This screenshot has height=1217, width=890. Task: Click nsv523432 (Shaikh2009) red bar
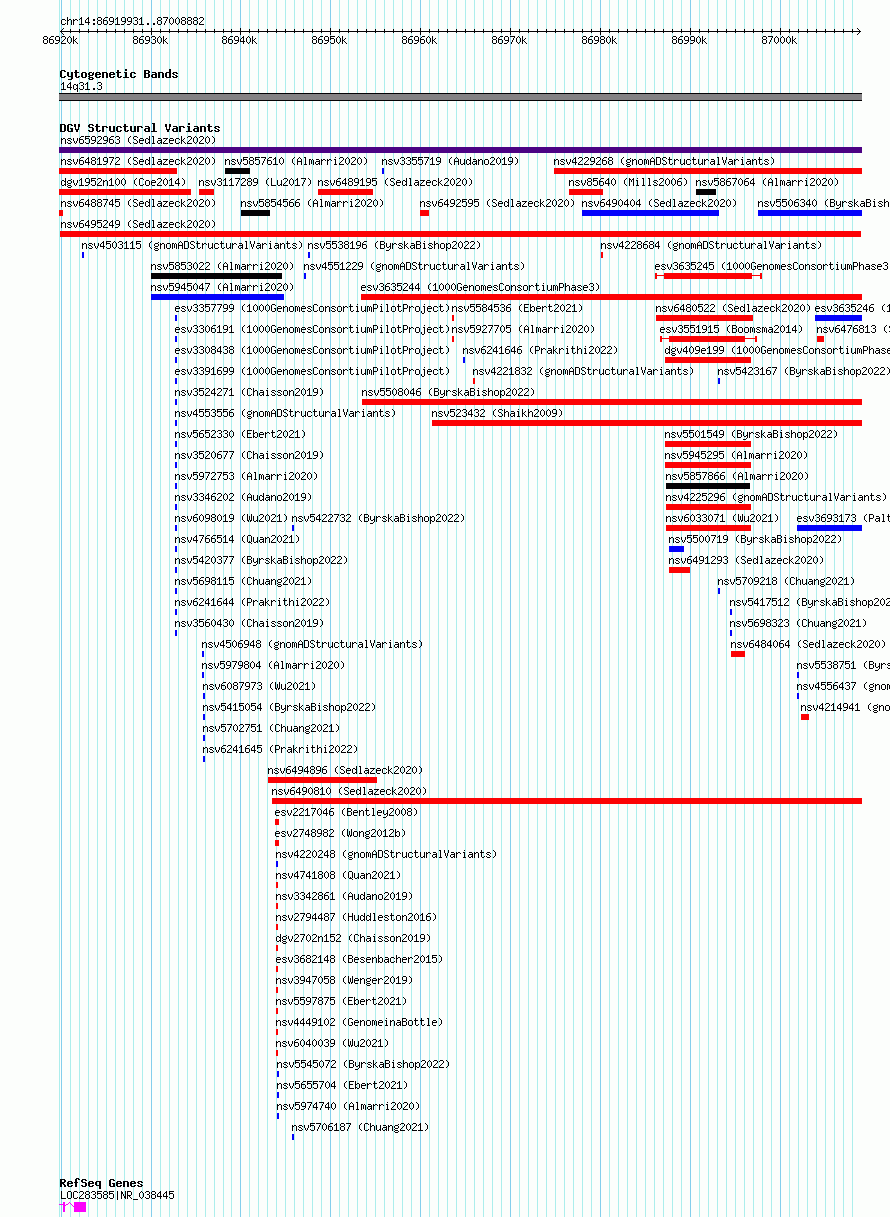click(646, 423)
